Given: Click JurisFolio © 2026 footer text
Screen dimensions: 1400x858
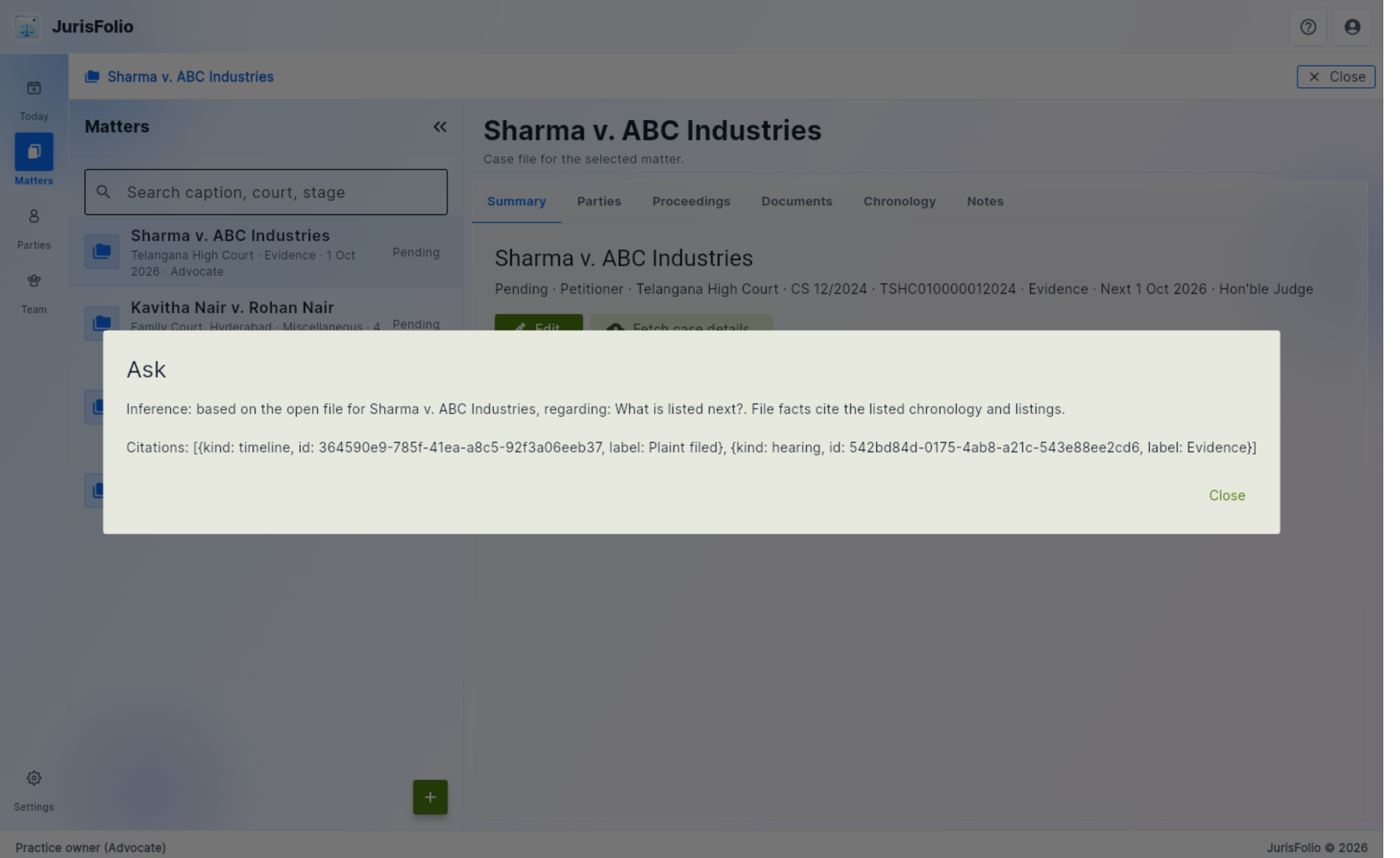Looking at the screenshot, I should (1317, 848).
